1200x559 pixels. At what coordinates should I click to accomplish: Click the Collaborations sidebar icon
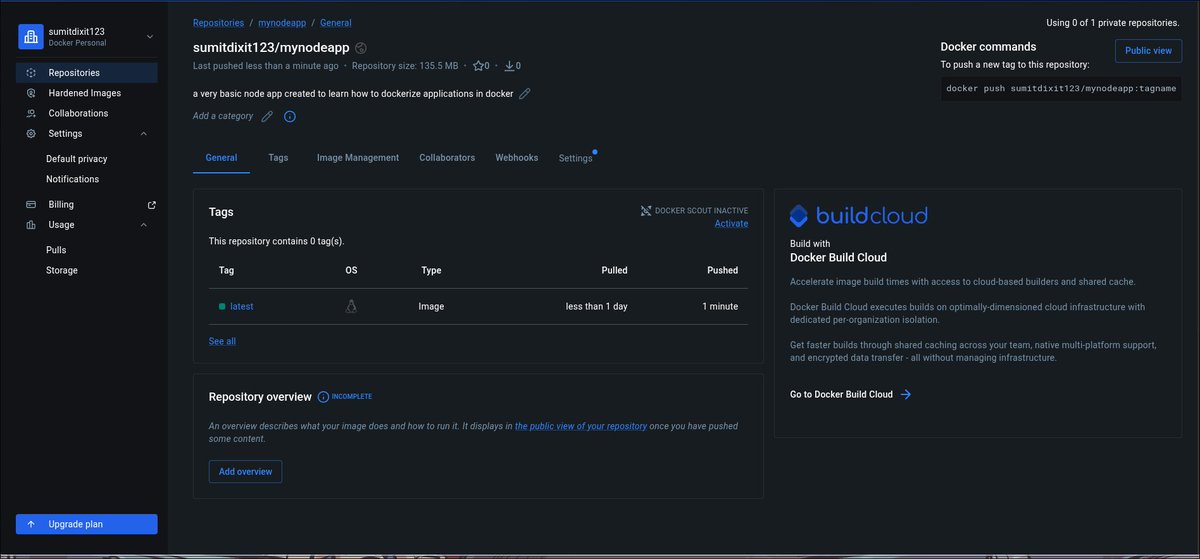pyautogui.click(x=31, y=113)
